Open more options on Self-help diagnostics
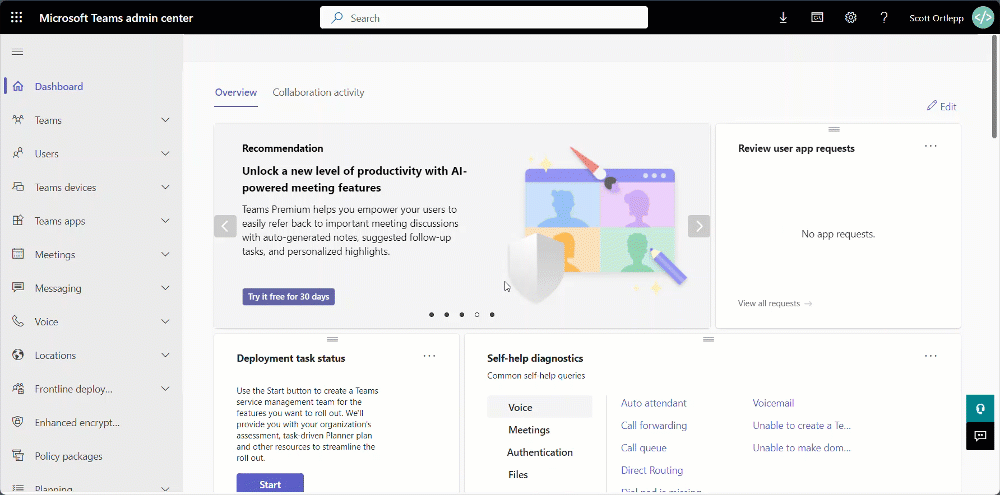Viewport: 1000px width, 495px height. tap(930, 356)
